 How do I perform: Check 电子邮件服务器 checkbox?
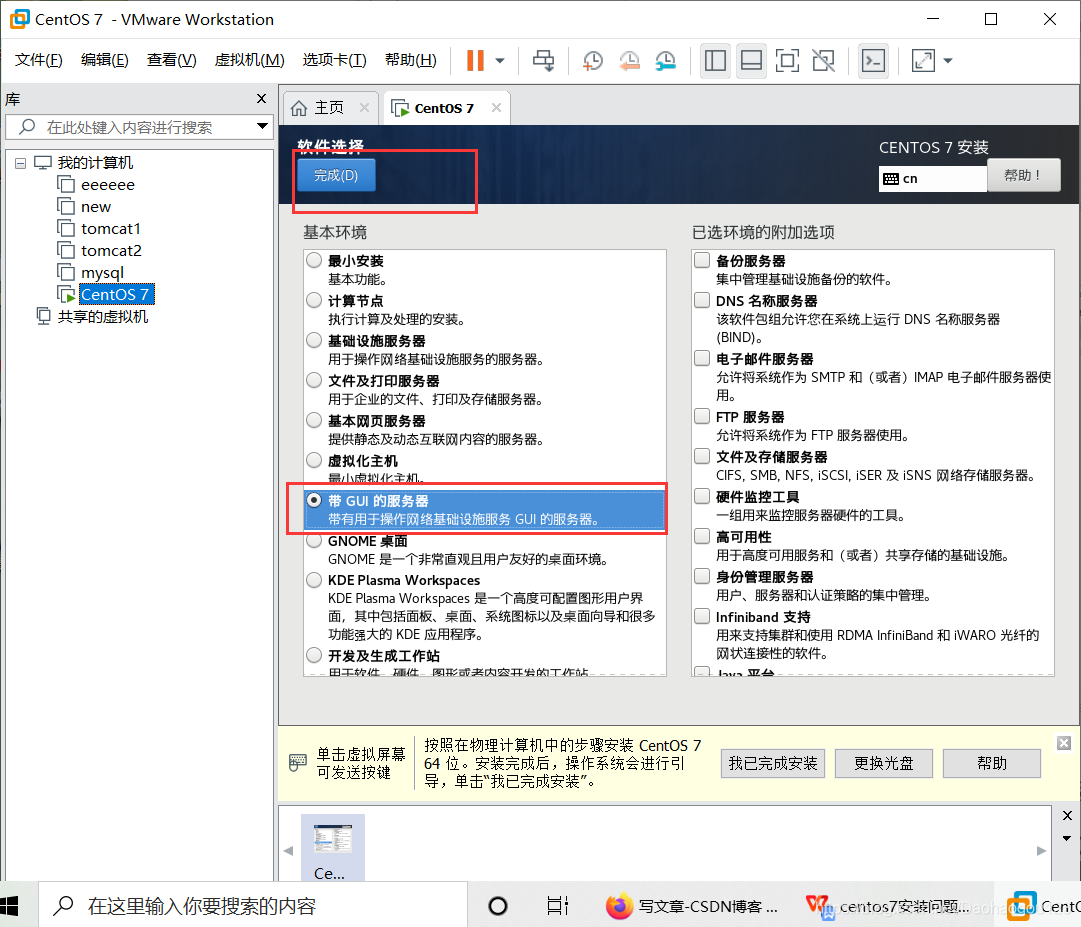tap(703, 358)
